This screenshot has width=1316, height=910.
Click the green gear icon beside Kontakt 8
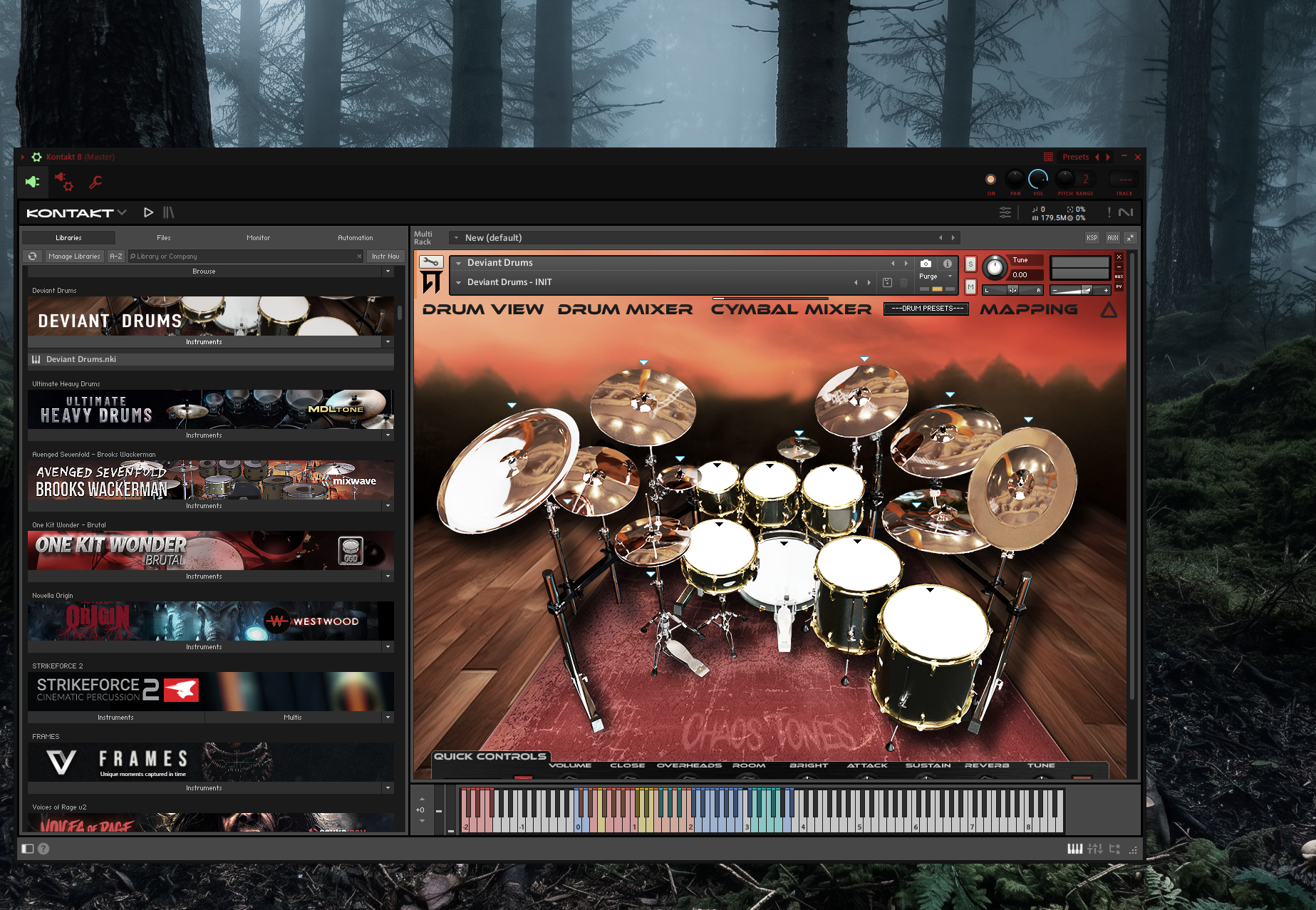tap(36, 157)
